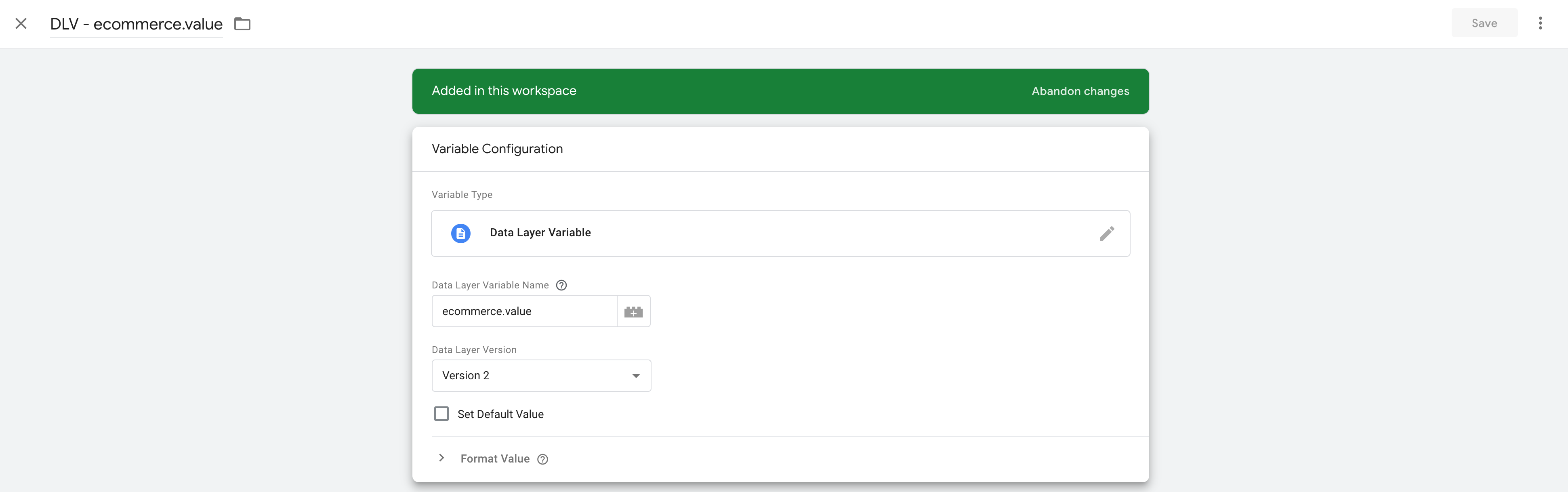Open the variable picker building-block icon
Screen dimensions: 1568x492
634,311
